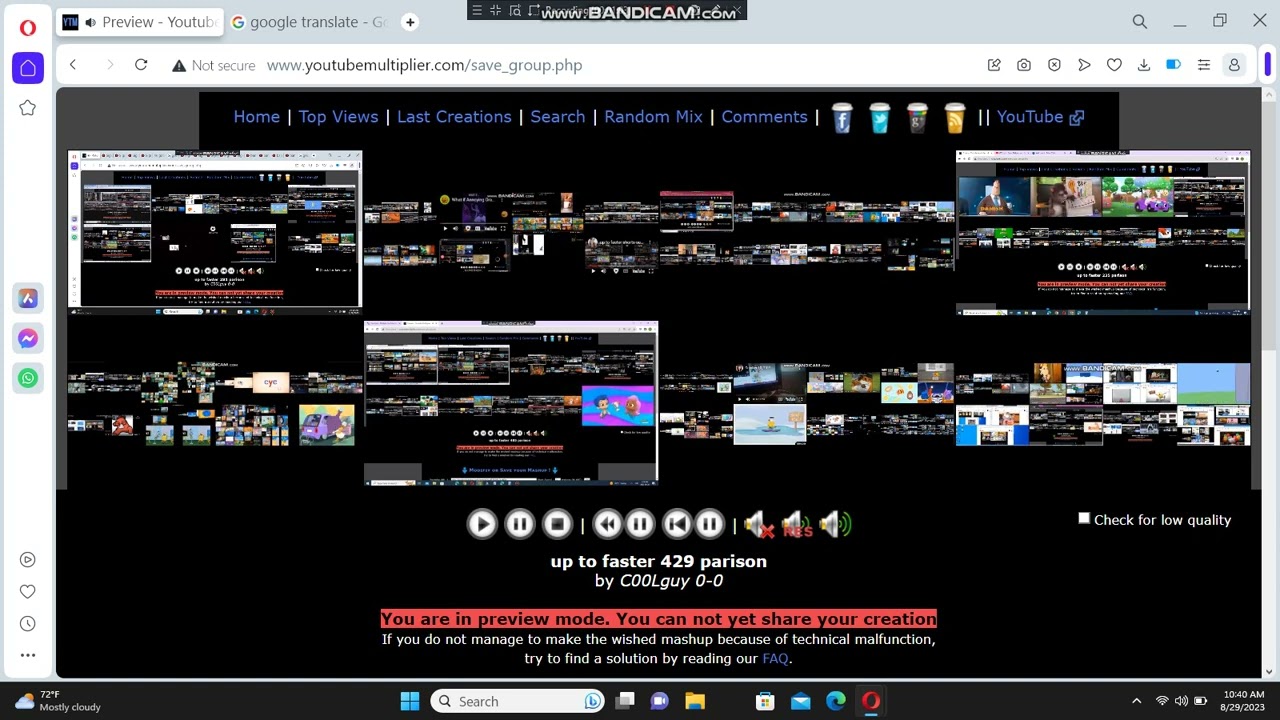
Task: Click the Facebook cup icon
Action: pos(842,118)
